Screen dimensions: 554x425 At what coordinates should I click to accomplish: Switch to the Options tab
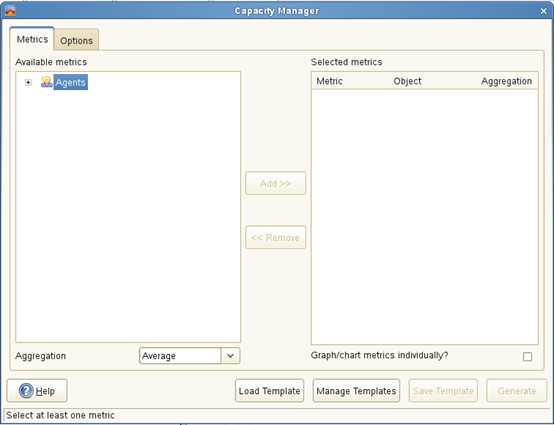pos(76,40)
